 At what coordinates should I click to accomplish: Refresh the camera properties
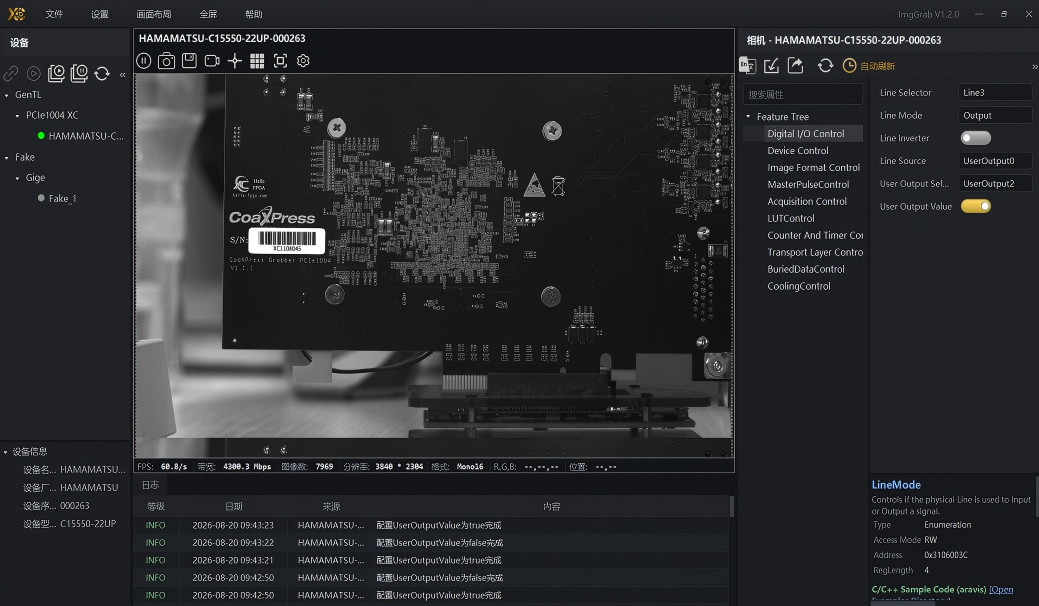click(825, 65)
